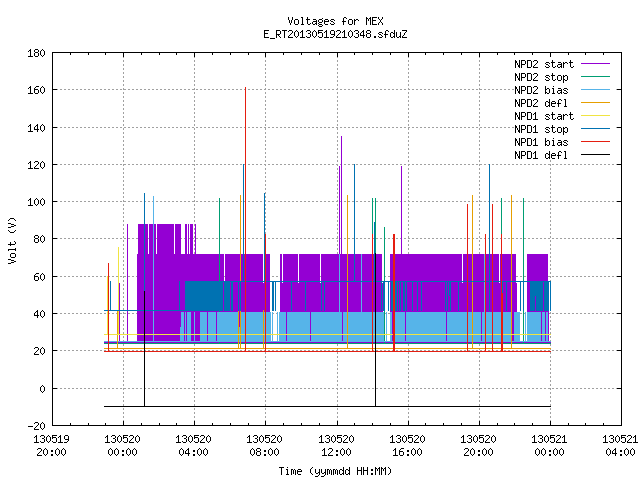Screen dimensions: 640x480
Task: Click the 180 y-axis tick label
Action: tap(36, 53)
